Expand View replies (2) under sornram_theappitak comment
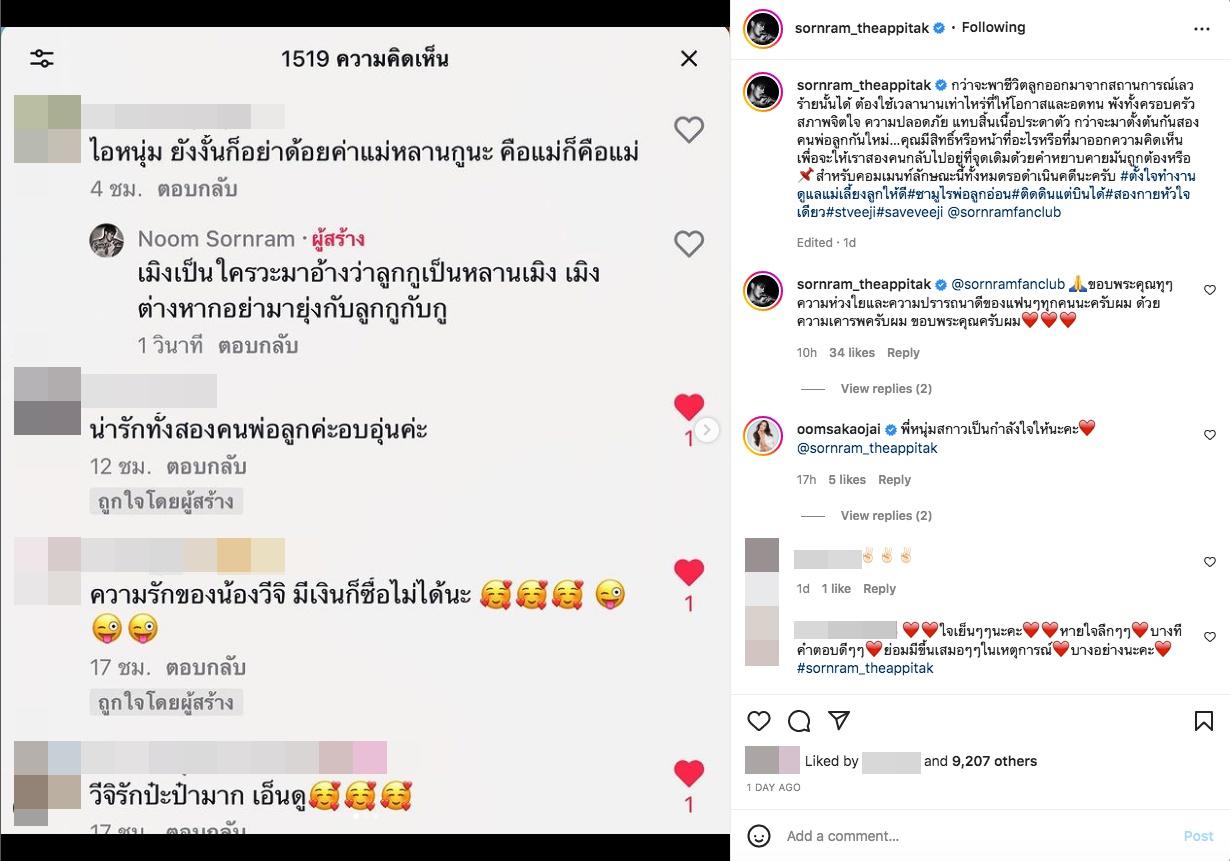1230x861 pixels. pos(886,388)
